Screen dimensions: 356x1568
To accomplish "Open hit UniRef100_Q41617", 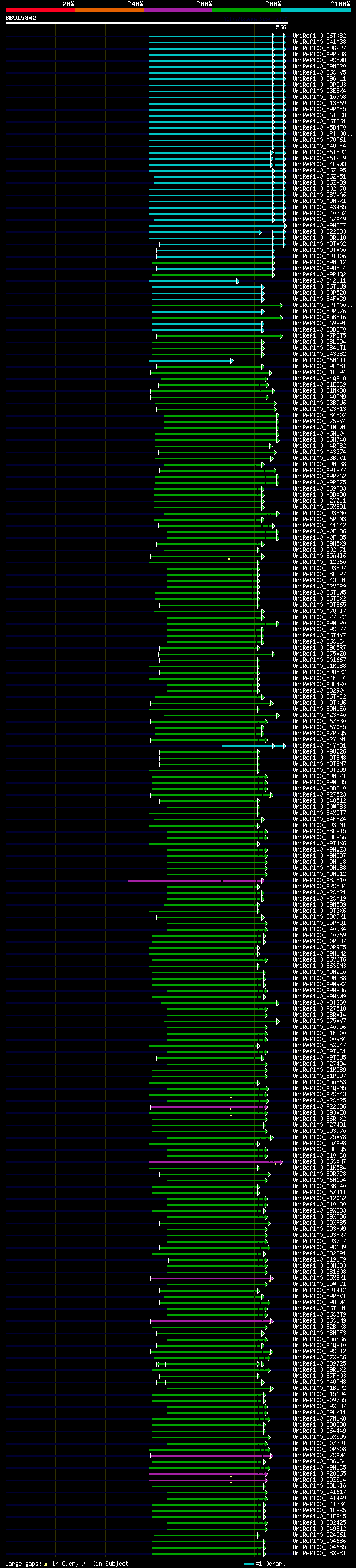I will coord(319,1492).
